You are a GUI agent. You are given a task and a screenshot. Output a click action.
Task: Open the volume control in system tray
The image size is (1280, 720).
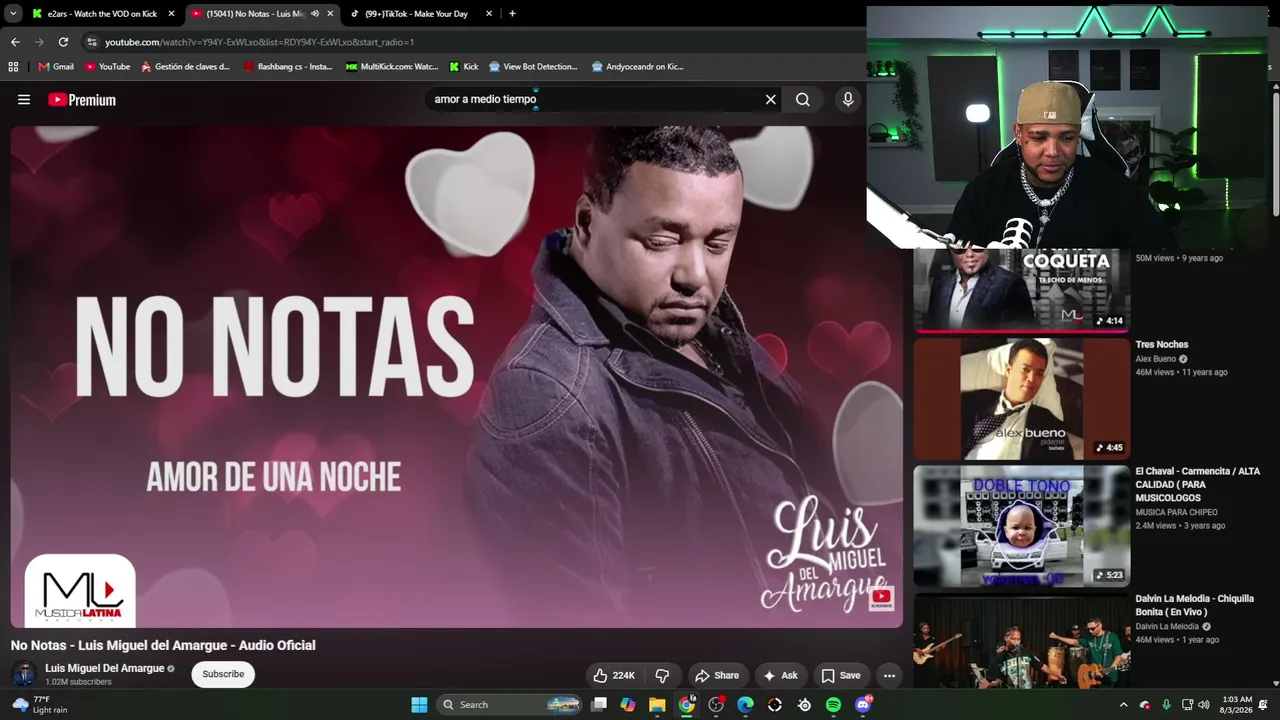1203,705
